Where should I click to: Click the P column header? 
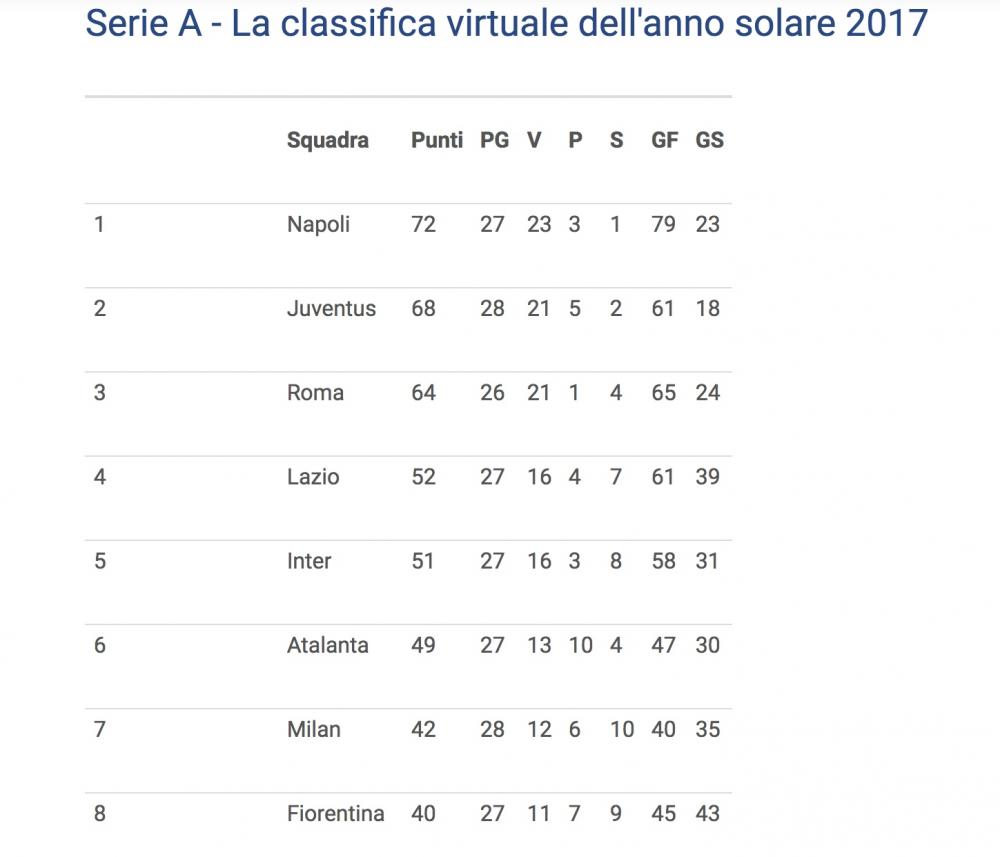point(575,141)
